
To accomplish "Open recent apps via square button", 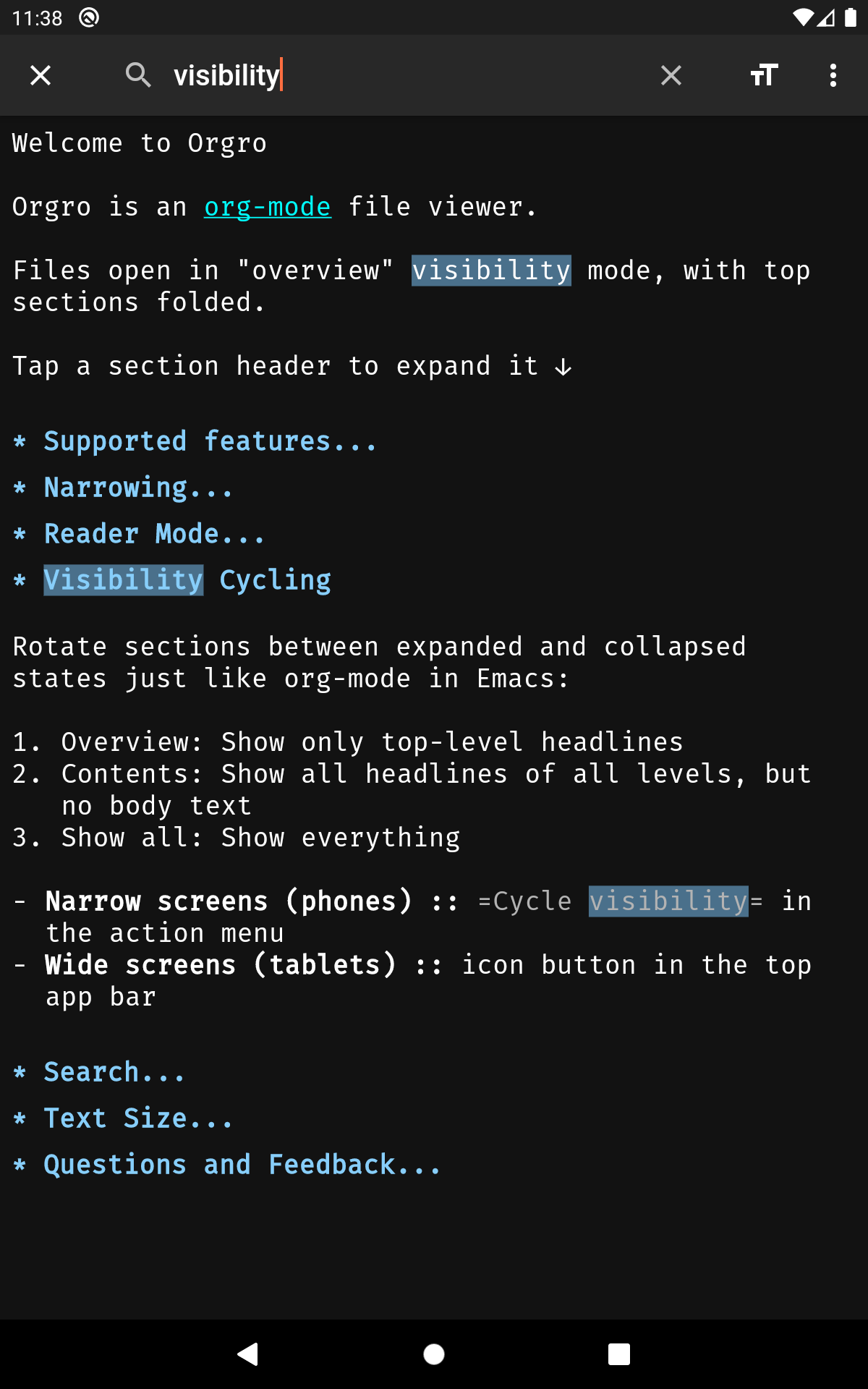I will coord(619,1354).
